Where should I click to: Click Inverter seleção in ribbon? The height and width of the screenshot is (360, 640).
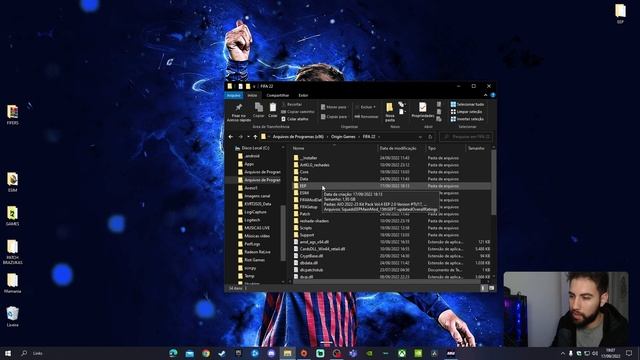pos(467,119)
